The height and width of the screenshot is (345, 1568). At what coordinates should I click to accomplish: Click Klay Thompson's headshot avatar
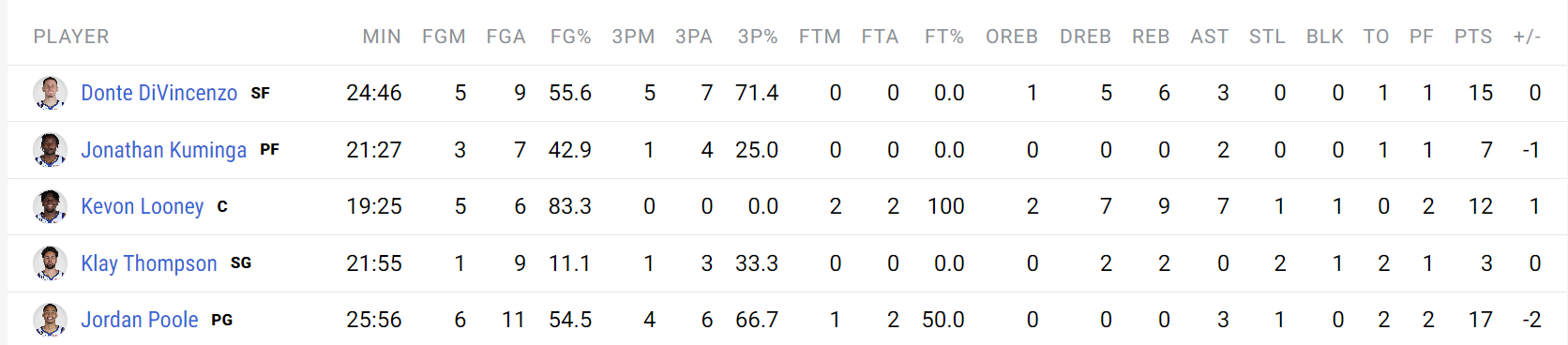pyautogui.click(x=50, y=263)
